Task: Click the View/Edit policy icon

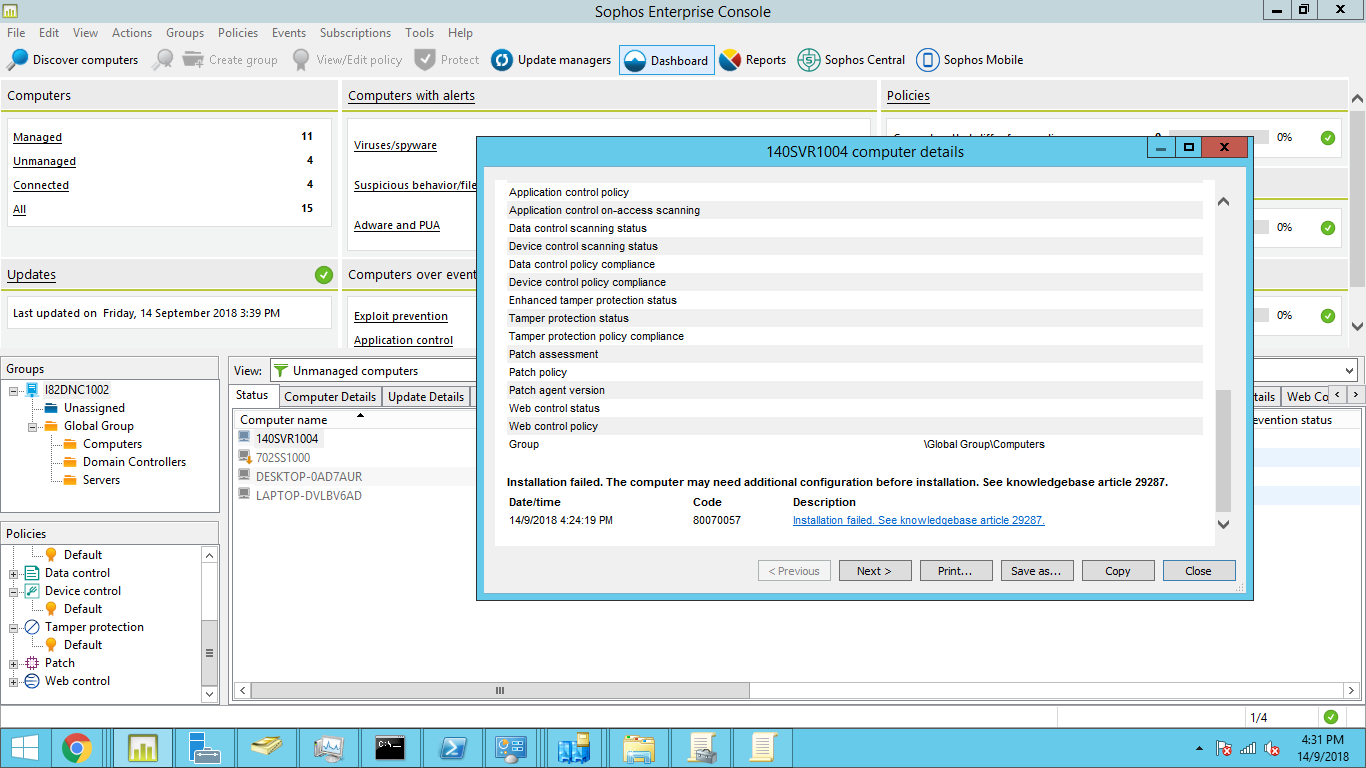Action: point(301,60)
